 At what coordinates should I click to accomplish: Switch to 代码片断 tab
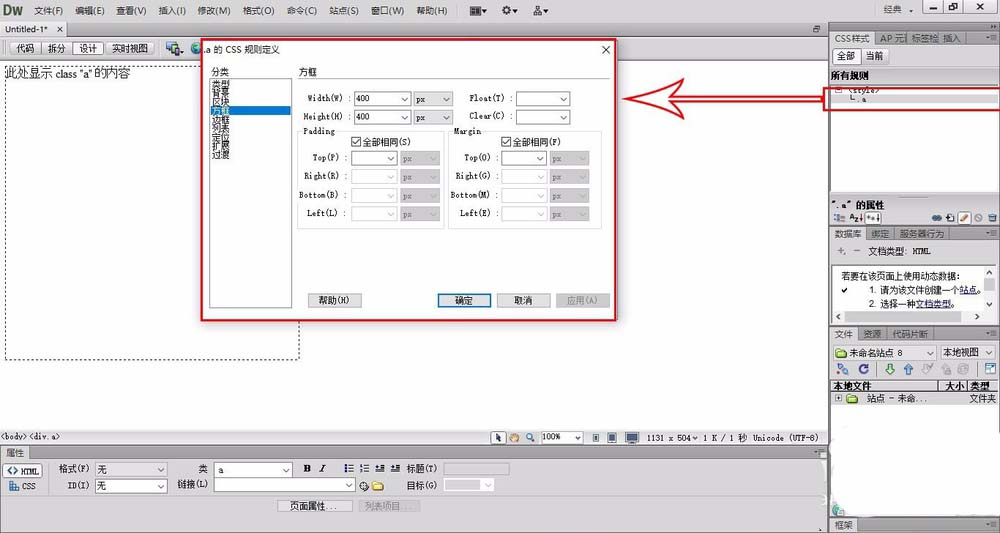910,334
